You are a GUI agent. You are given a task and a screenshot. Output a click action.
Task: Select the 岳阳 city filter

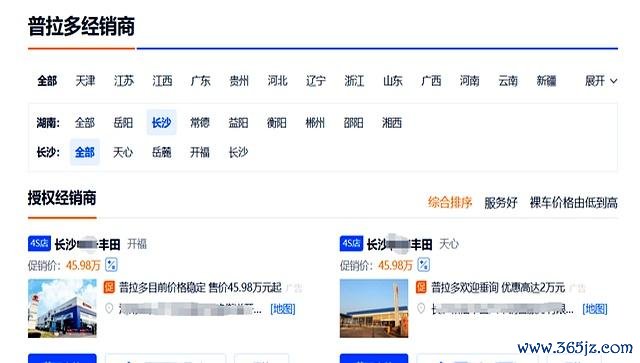coord(123,122)
